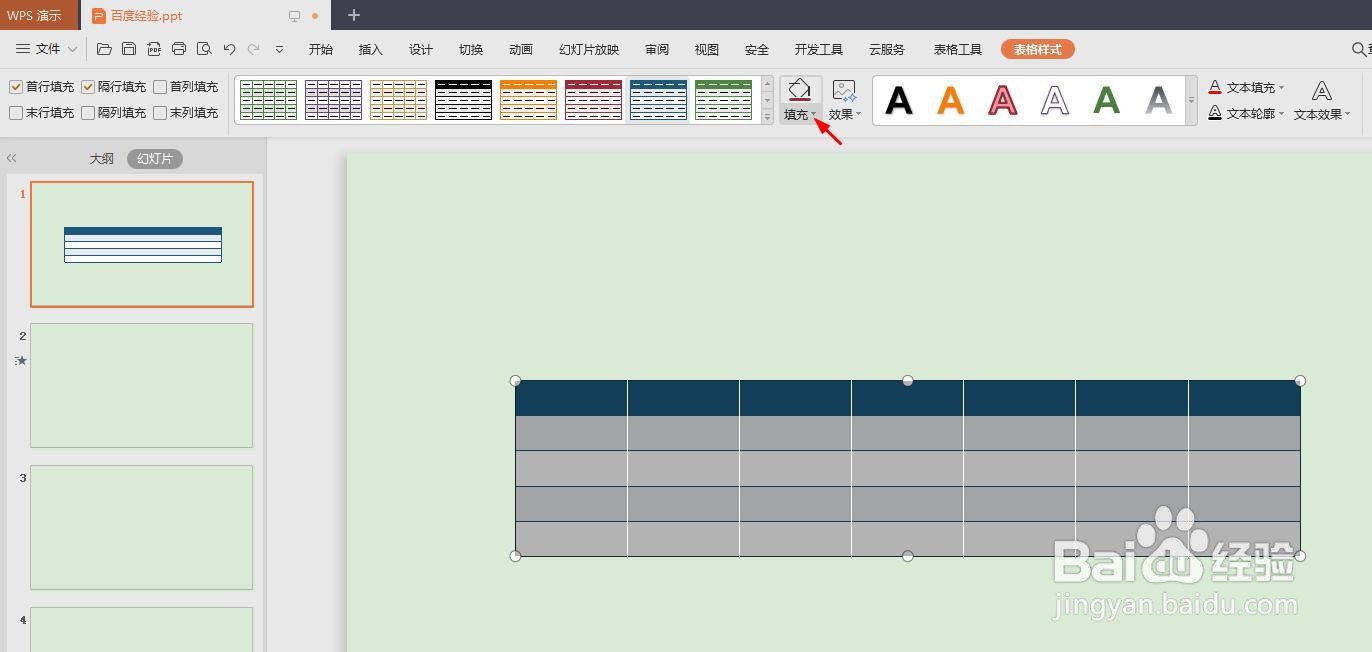1372x652 pixels.
Task: Select tan grid table style
Action: point(399,100)
